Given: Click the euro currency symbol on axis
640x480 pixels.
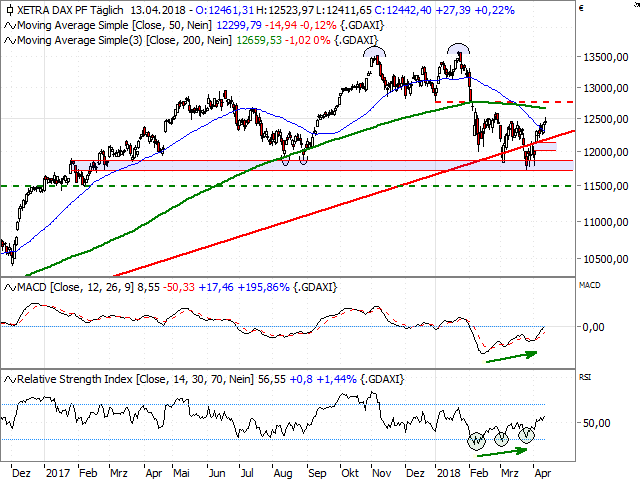Looking at the screenshot, I should click(582, 8).
